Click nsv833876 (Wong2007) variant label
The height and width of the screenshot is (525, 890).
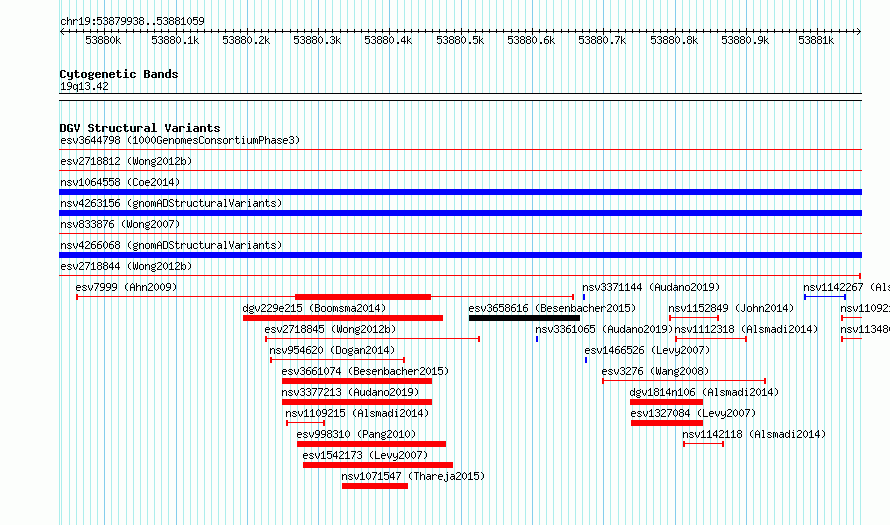pyautogui.click(x=120, y=224)
